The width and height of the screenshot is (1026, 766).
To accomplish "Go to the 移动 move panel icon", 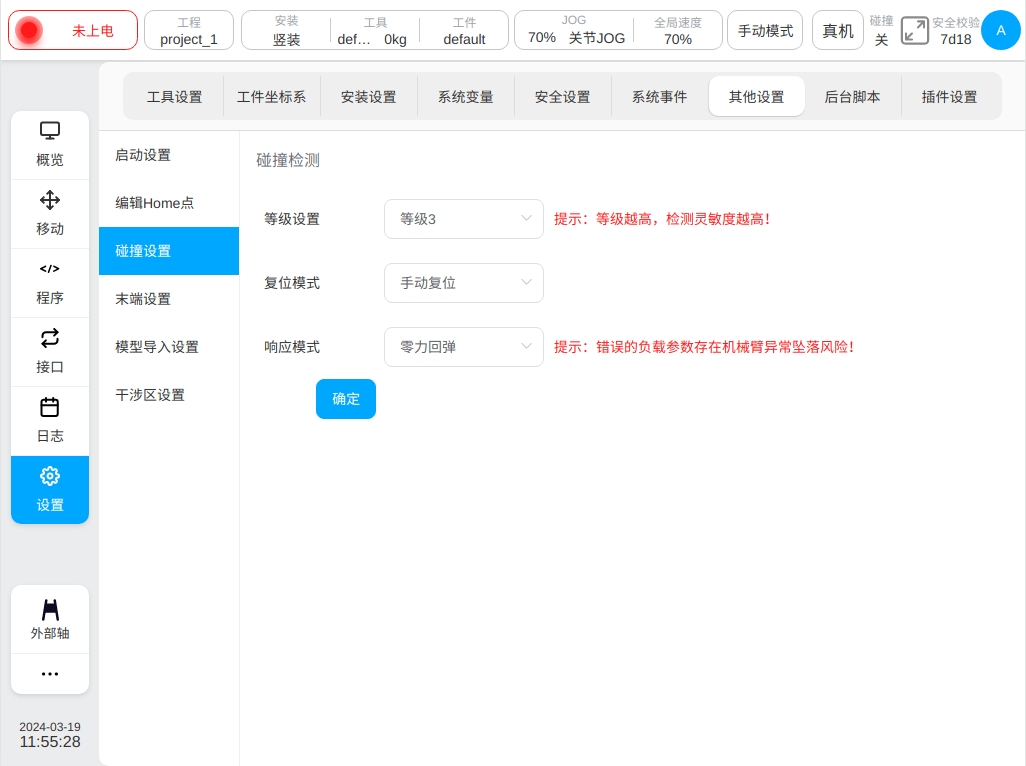I will tap(50, 200).
